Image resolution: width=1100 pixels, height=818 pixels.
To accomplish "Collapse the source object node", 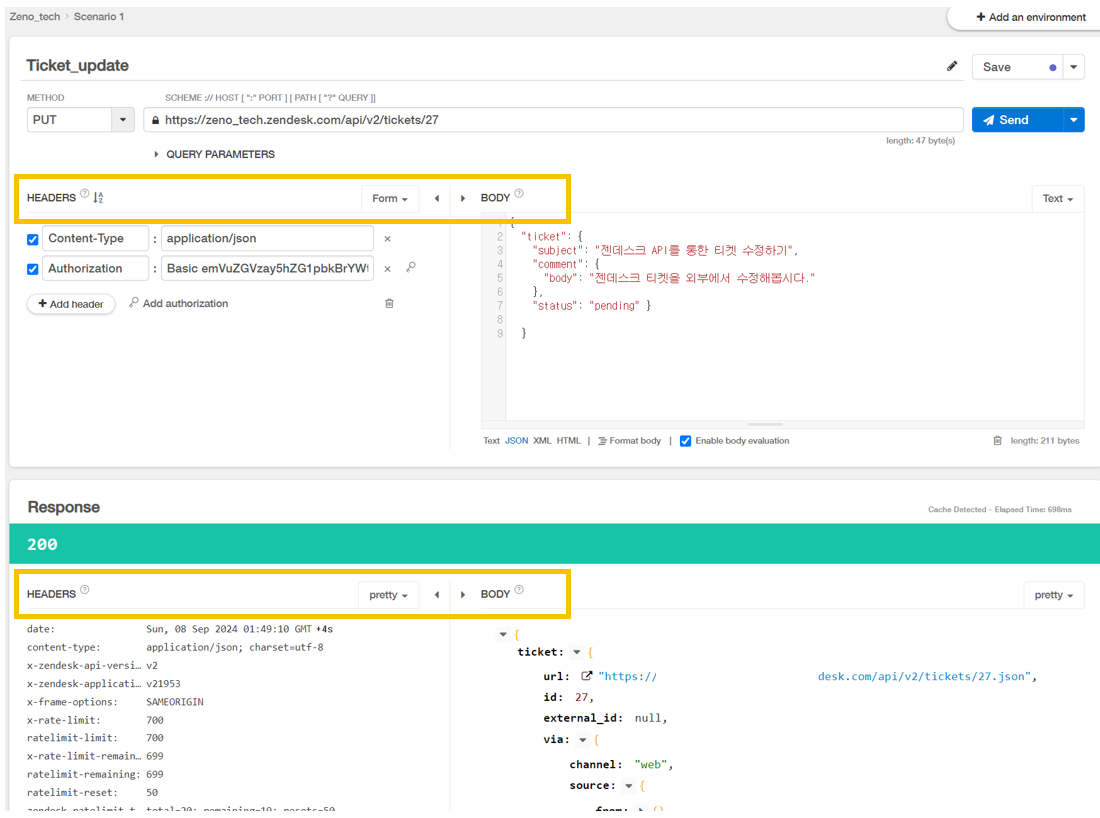I will coord(629,786).
